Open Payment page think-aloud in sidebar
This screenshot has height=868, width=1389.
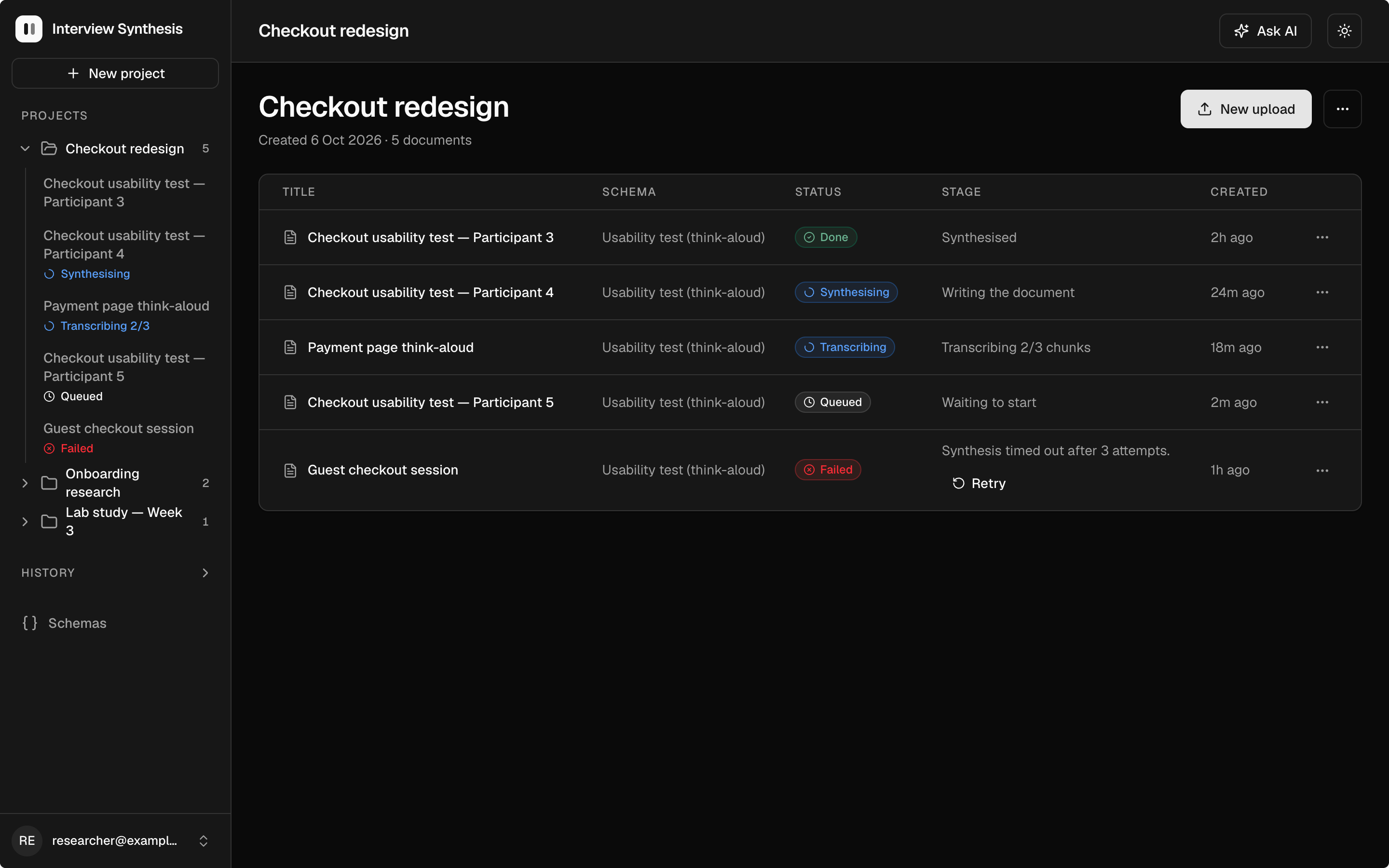[126, 306]
